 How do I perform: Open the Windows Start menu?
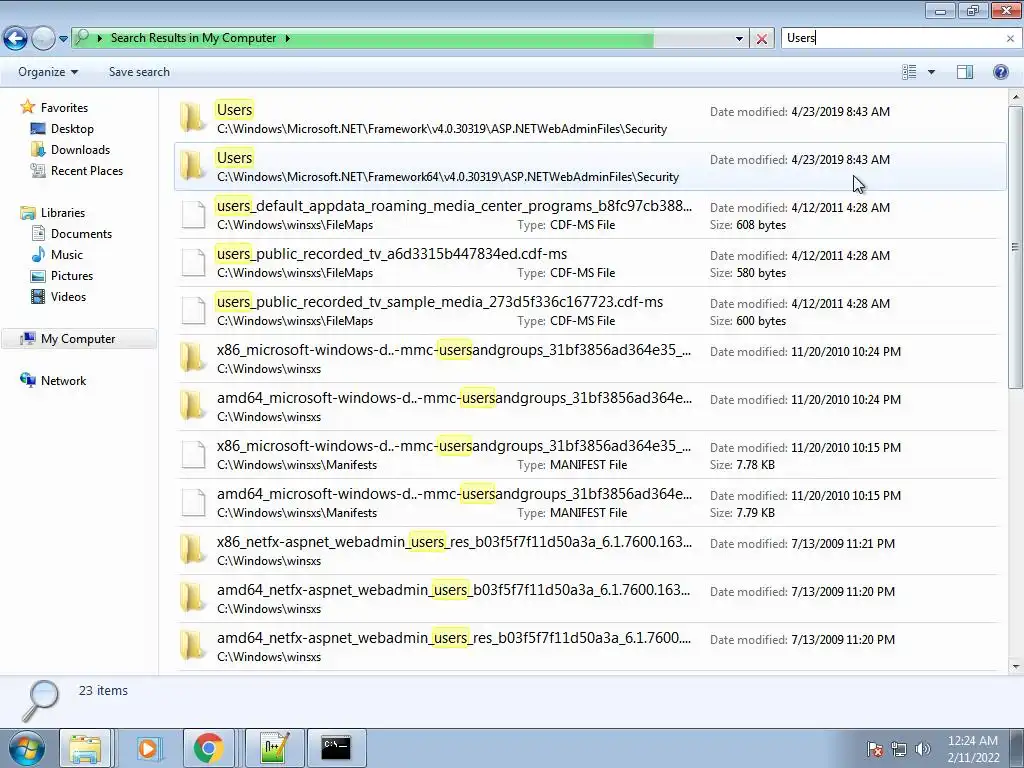pos(27,748)
